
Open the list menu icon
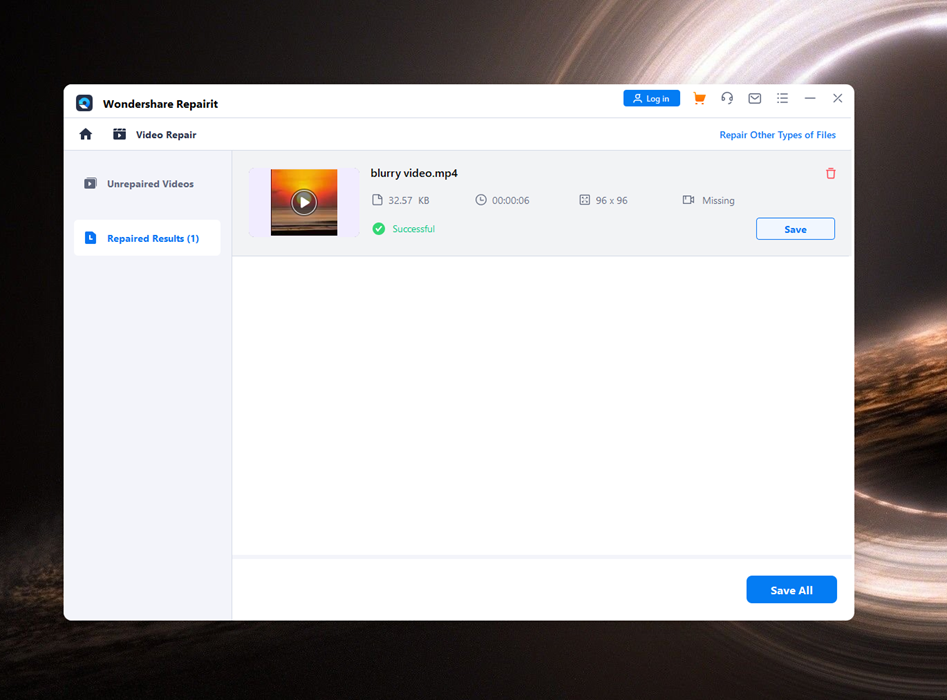[783, 98]
